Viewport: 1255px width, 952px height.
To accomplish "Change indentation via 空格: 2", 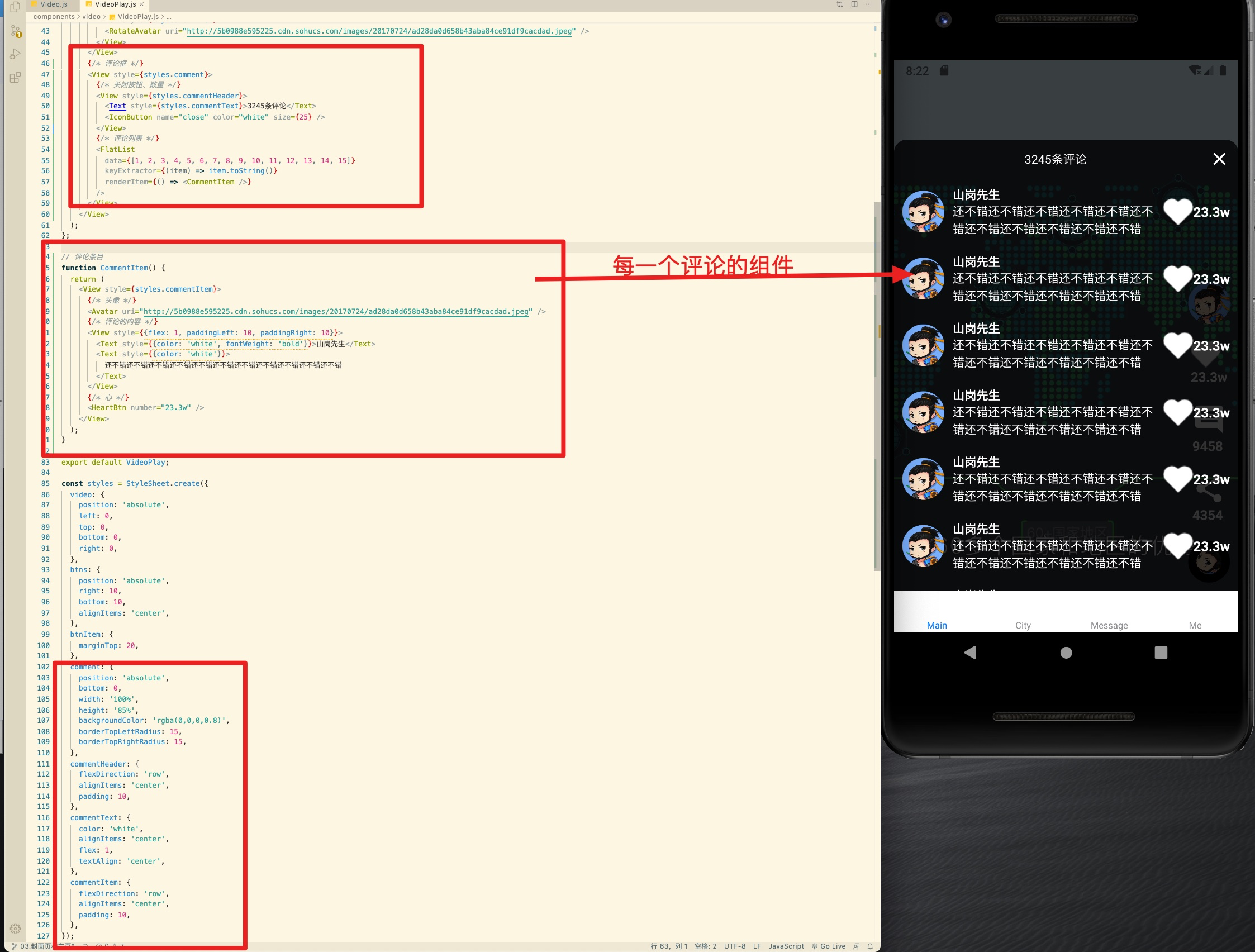I will [705, 946].
